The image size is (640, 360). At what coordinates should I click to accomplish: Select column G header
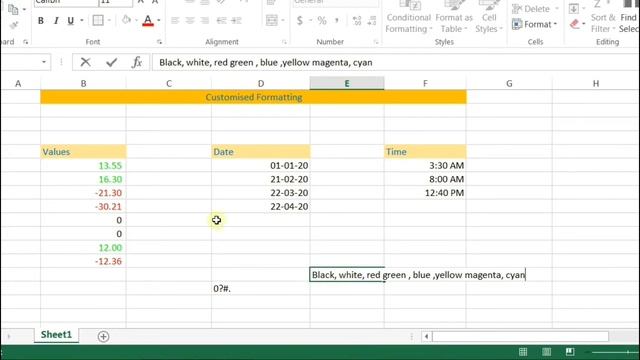coord(509,83)
